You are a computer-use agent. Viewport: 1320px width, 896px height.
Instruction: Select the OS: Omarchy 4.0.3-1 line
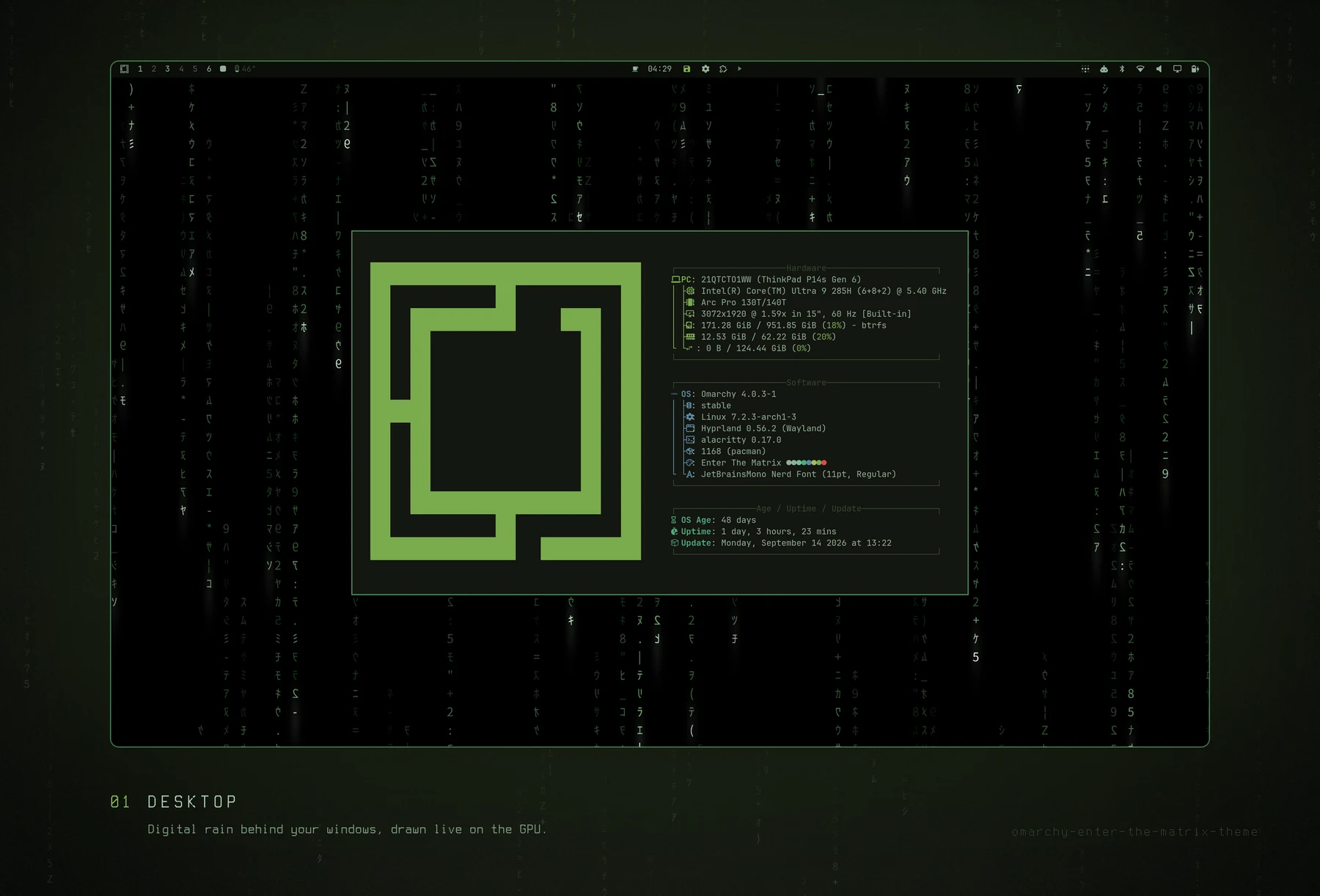[724, 394]
